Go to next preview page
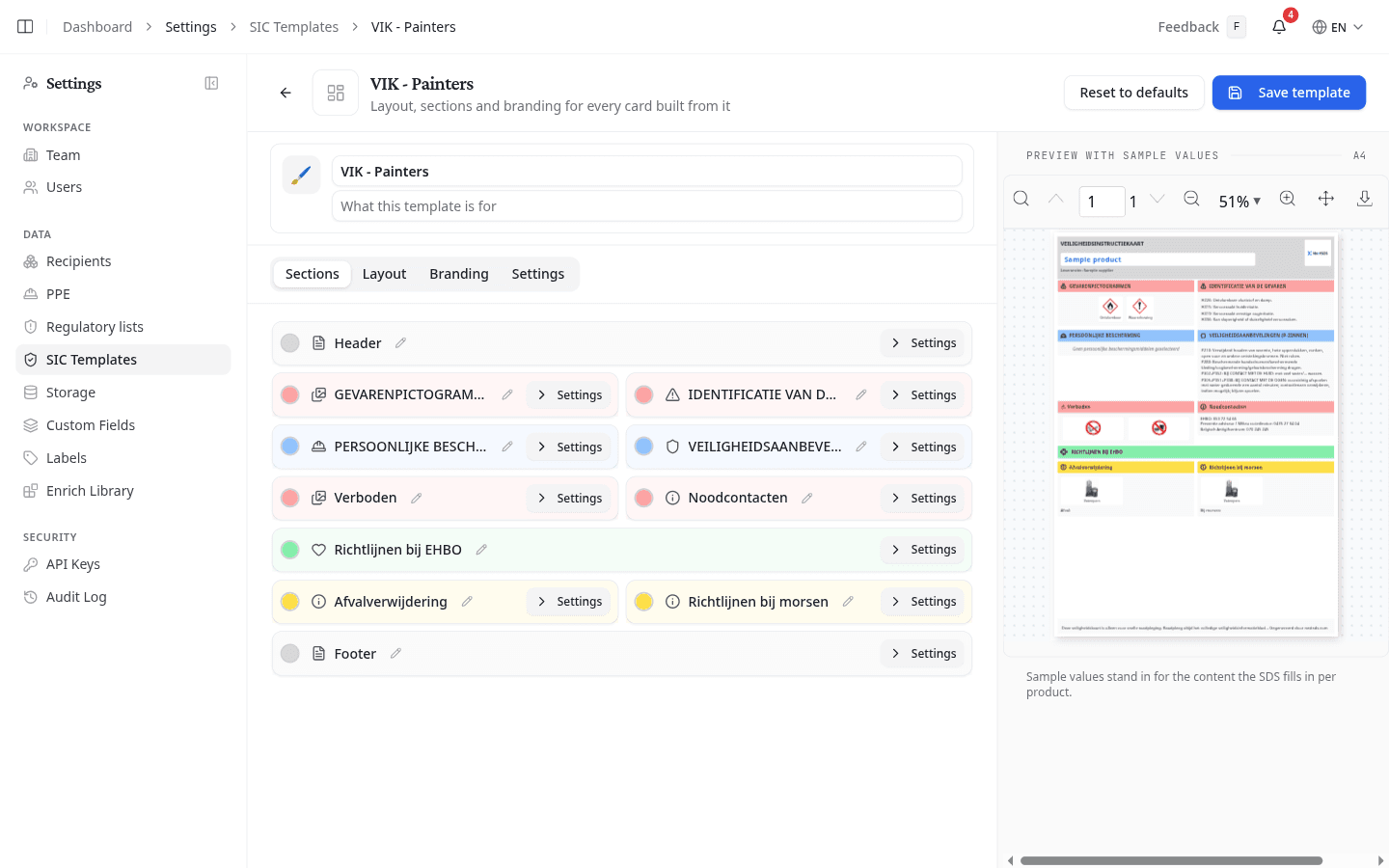Image resolution: width=1389 pixels, height=868 pixels. (x=1157, y=200)
